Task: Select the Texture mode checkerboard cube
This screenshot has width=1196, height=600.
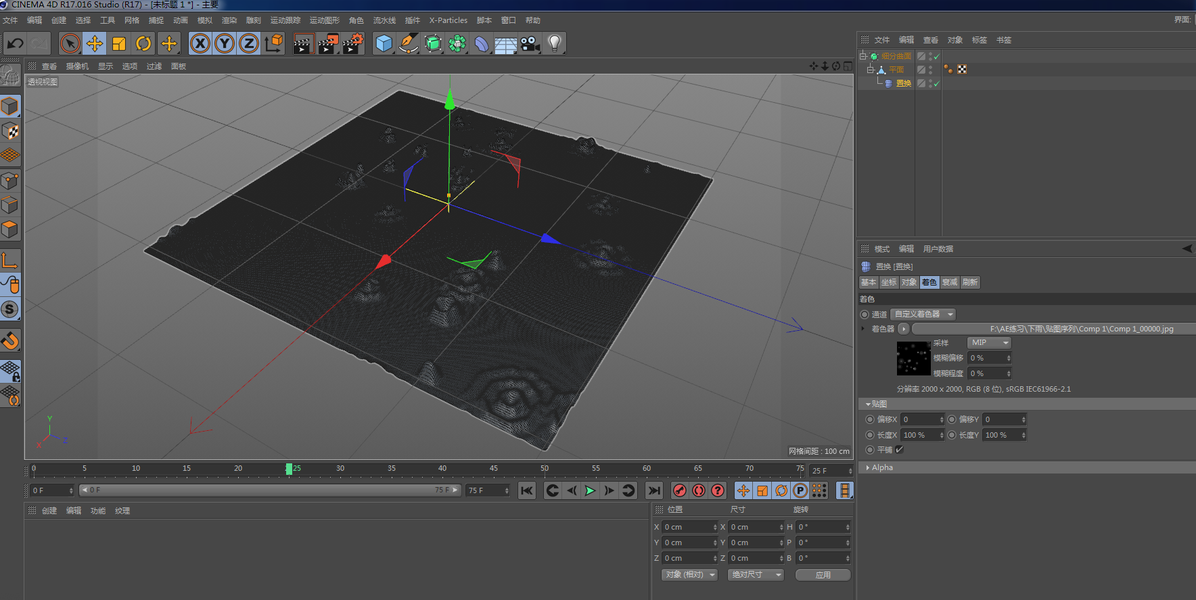Action: pos(10,130)
